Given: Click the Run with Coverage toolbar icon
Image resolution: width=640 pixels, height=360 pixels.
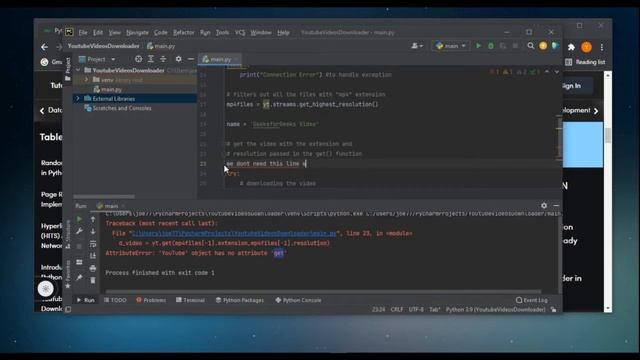Looking at the screenshot, I should (503, 46).
